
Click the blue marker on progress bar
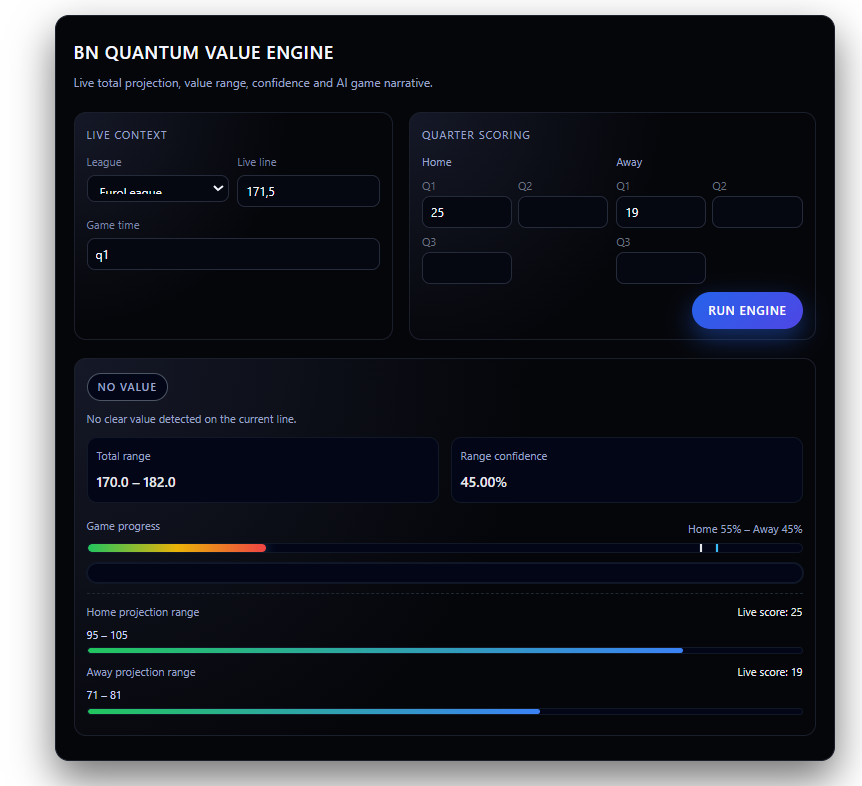pos(716,548)
